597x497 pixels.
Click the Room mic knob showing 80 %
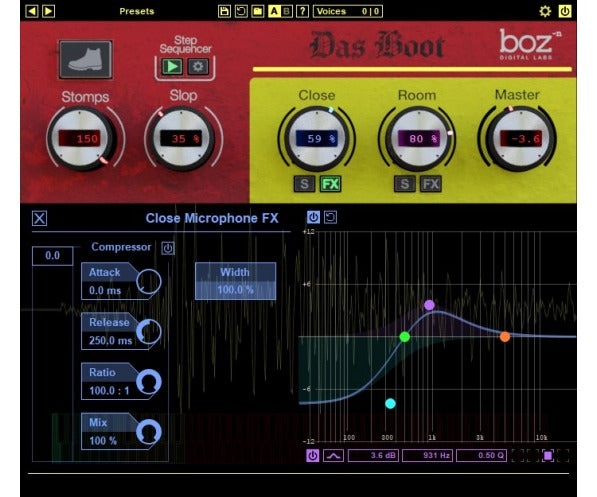click(x=418, y=138)
